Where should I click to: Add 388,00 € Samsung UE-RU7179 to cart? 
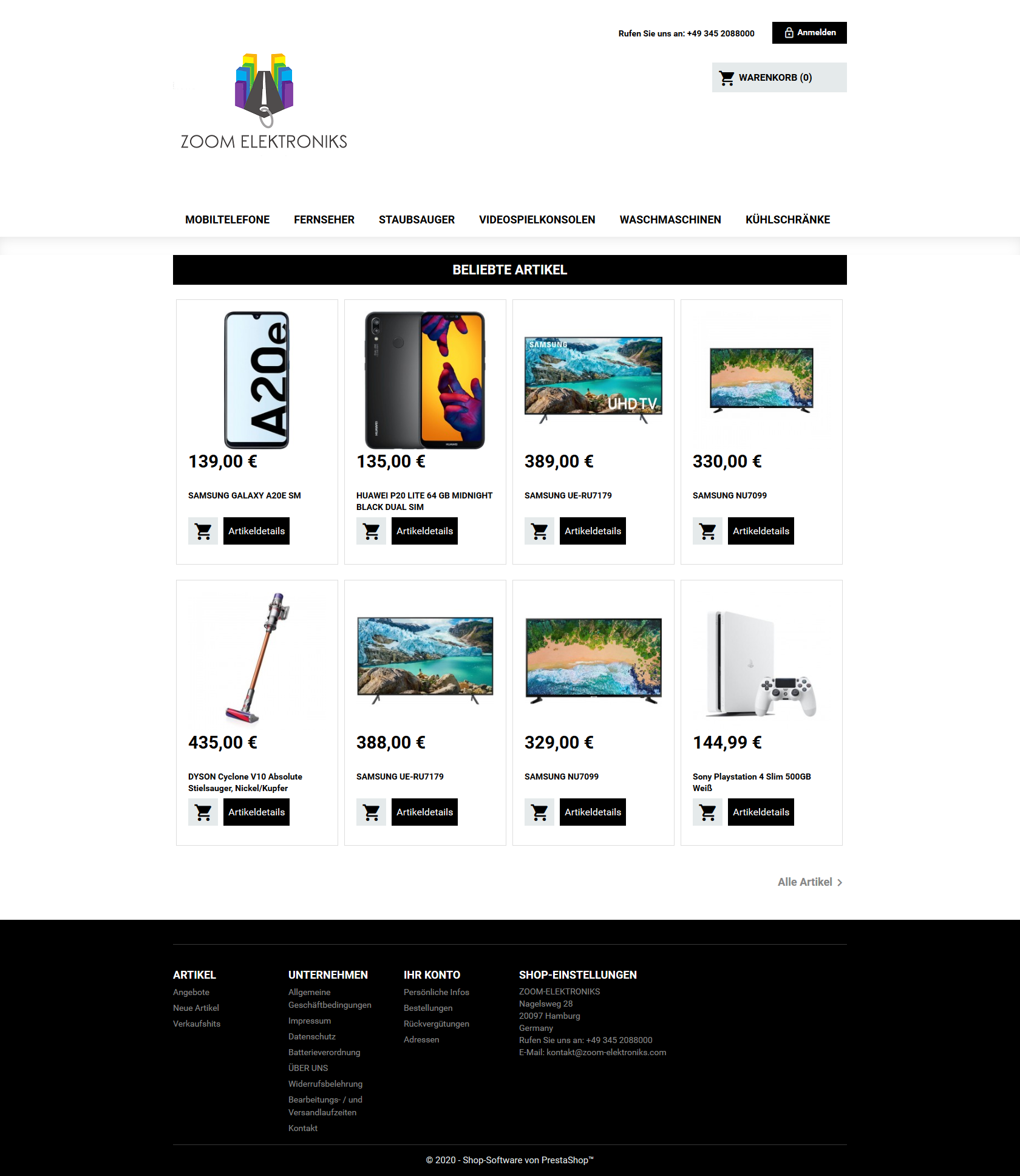[371, 812]
